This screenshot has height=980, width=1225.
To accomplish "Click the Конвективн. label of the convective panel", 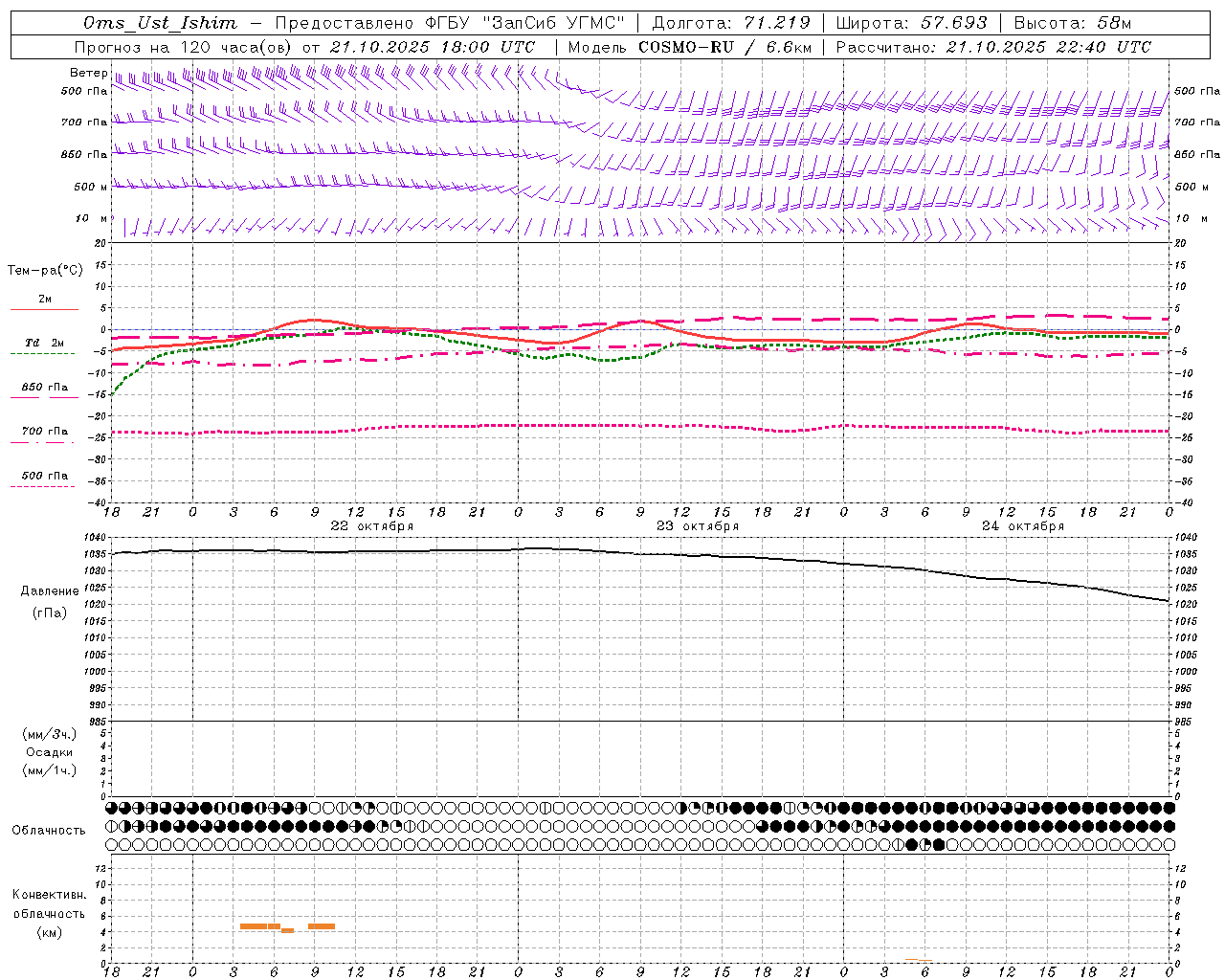I will click(x=49, y=895).
